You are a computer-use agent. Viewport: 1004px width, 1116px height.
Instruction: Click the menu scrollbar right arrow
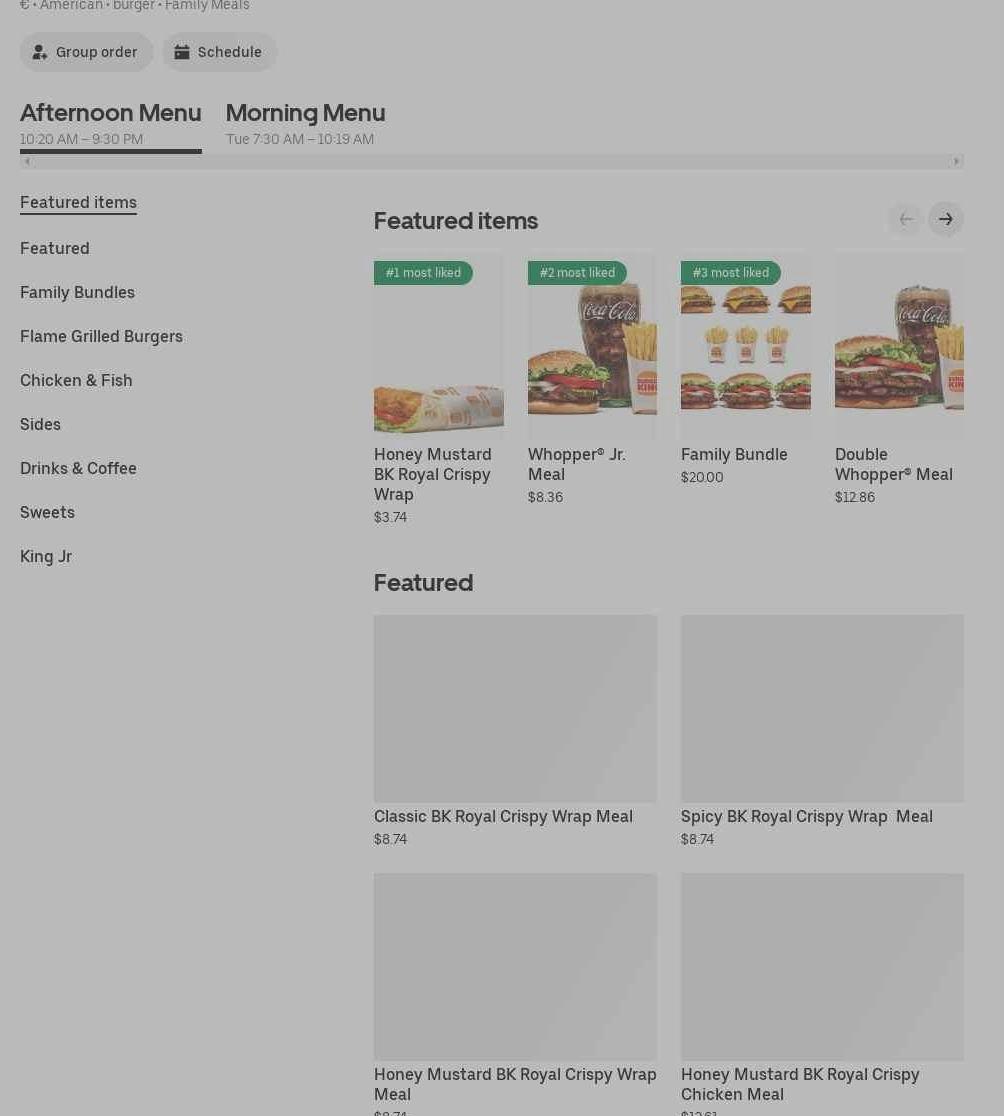pos(956,161)
